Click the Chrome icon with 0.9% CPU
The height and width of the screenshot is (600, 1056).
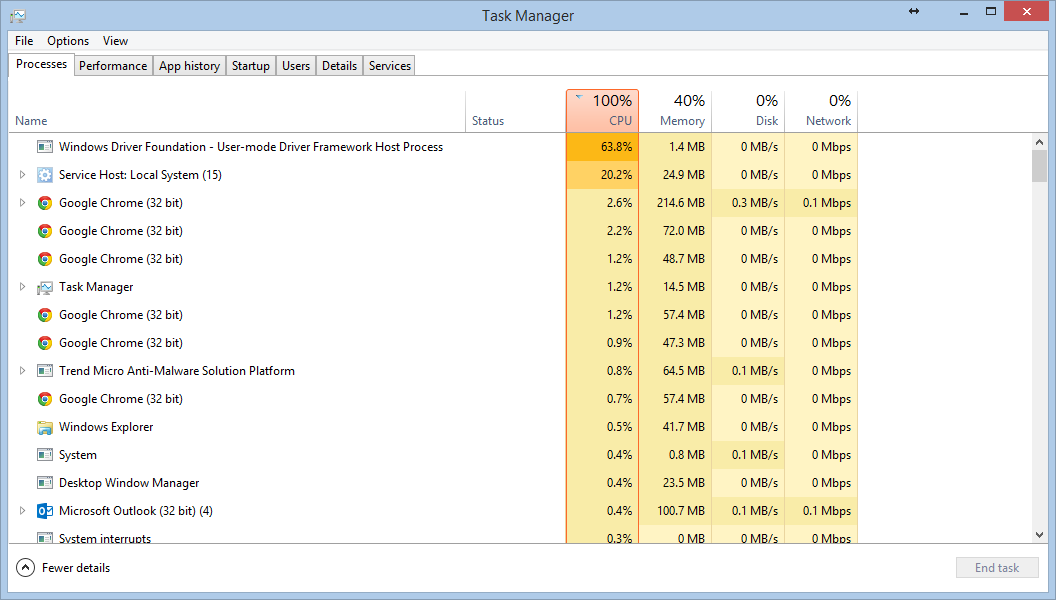[45, 343]
